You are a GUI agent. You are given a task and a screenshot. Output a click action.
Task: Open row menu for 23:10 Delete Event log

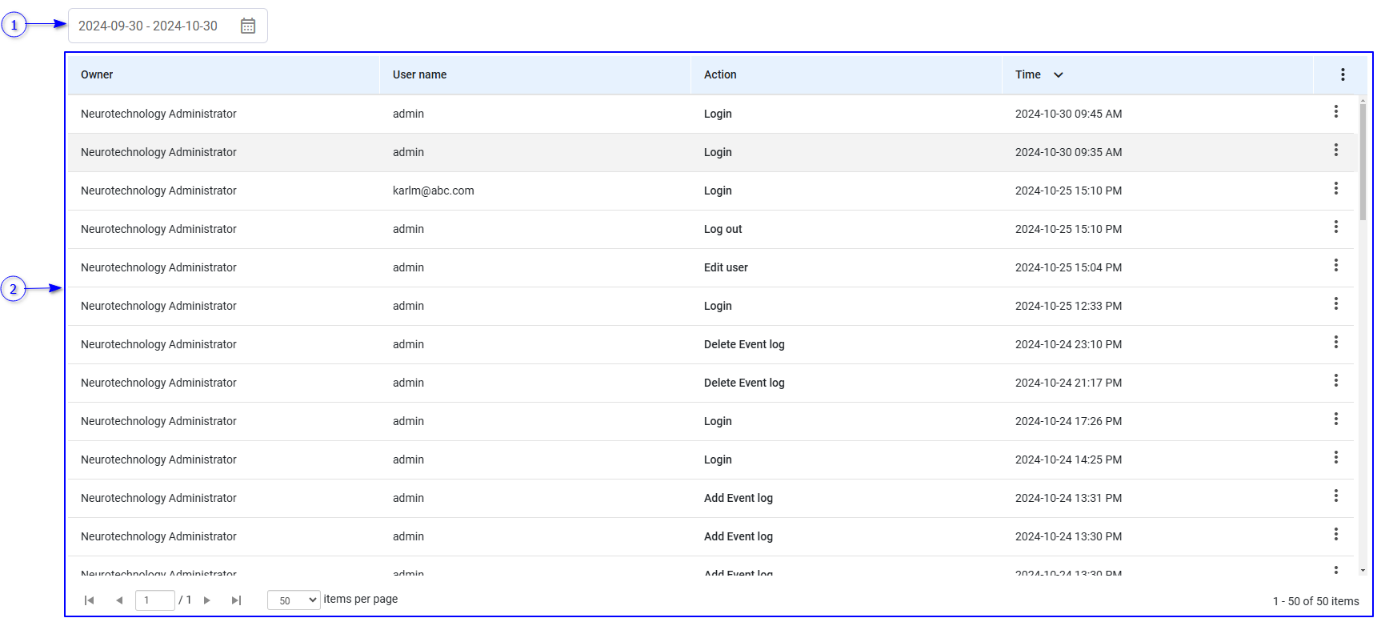1335,343
